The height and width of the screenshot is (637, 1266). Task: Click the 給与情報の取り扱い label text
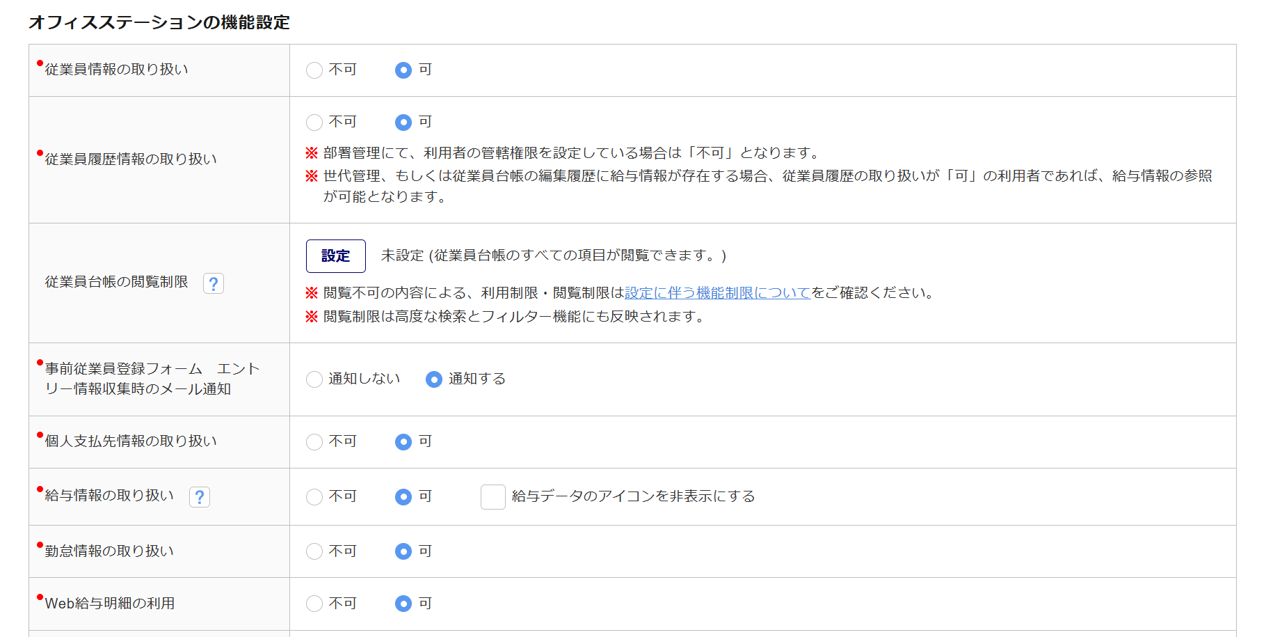(x=109, y=495)
